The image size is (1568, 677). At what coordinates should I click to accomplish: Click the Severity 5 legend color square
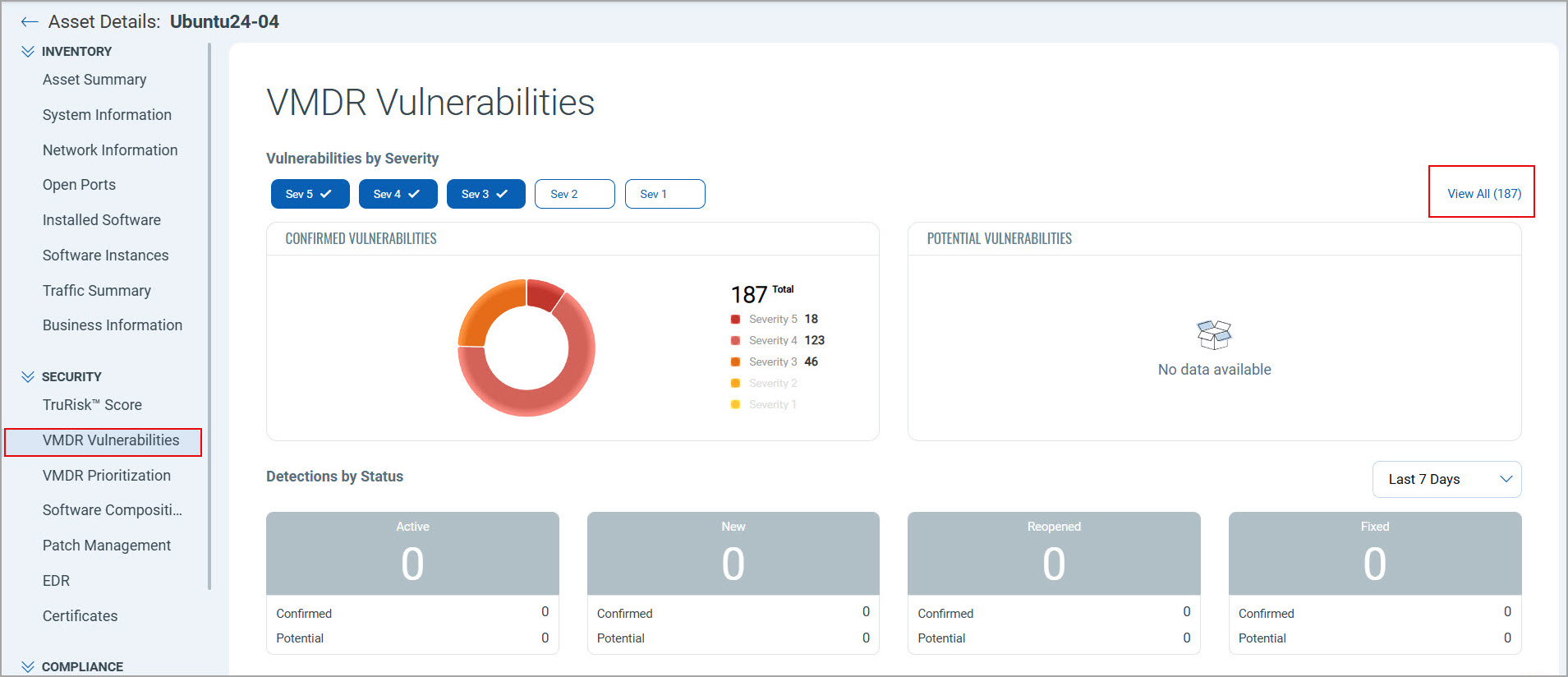735,320
